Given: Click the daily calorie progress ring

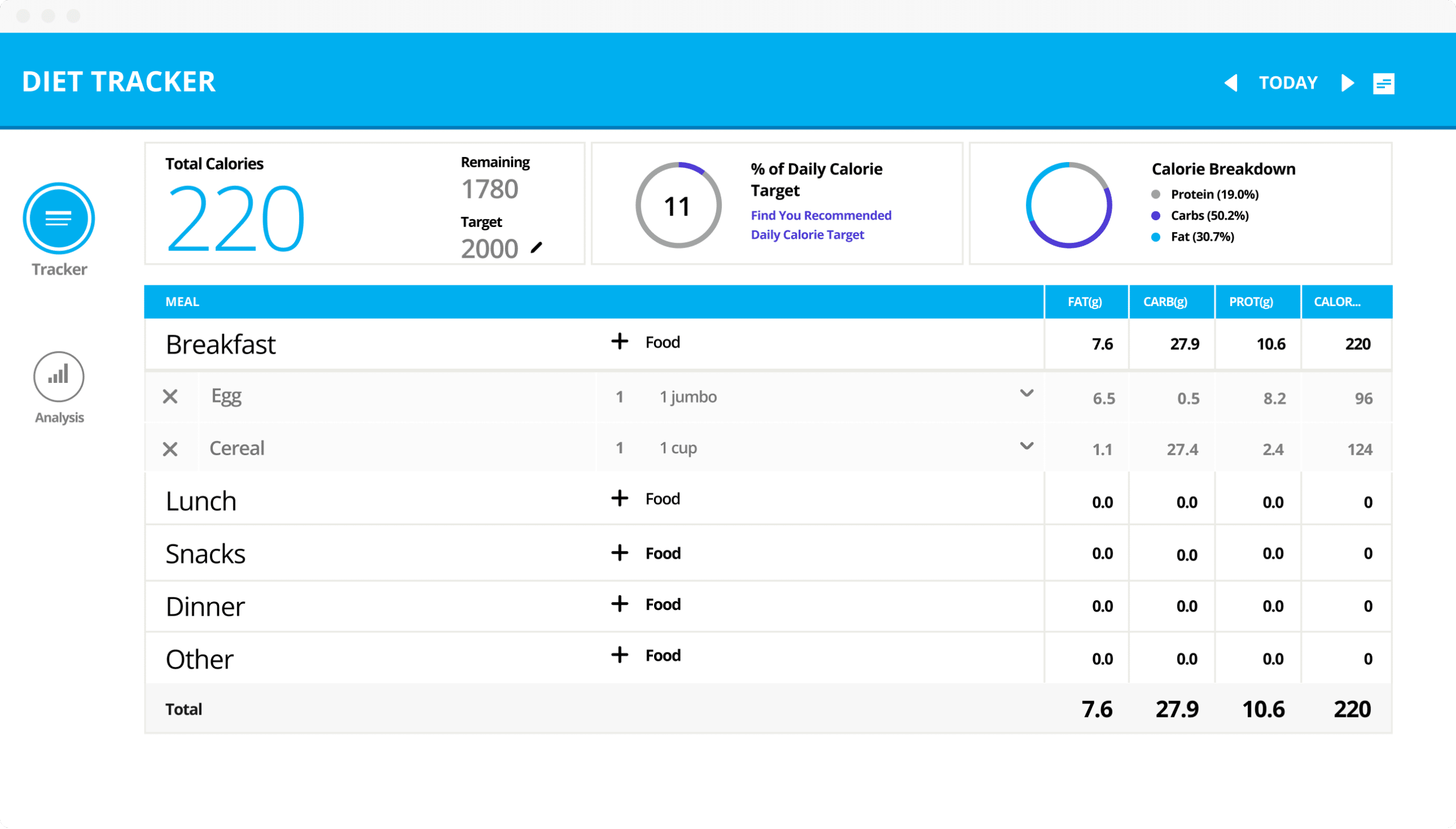Looking at the screenshot, I should 677,205.
